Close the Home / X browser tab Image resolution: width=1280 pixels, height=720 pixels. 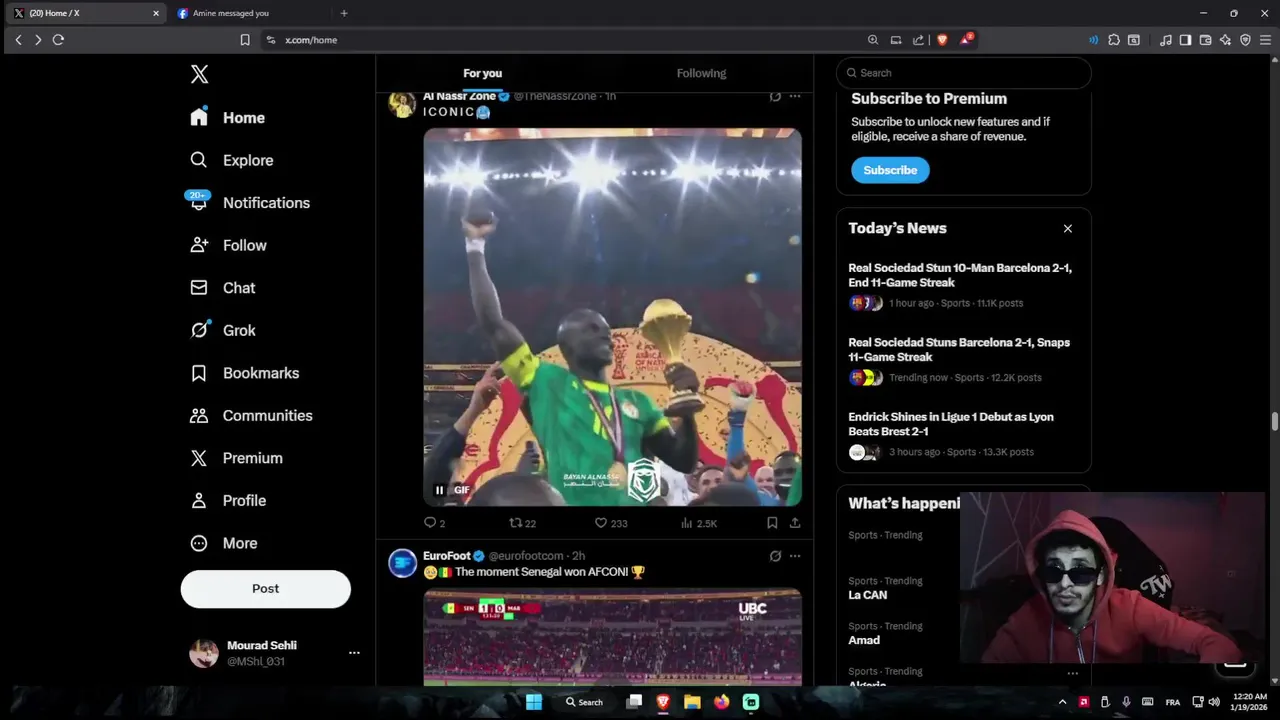point(156,13)
